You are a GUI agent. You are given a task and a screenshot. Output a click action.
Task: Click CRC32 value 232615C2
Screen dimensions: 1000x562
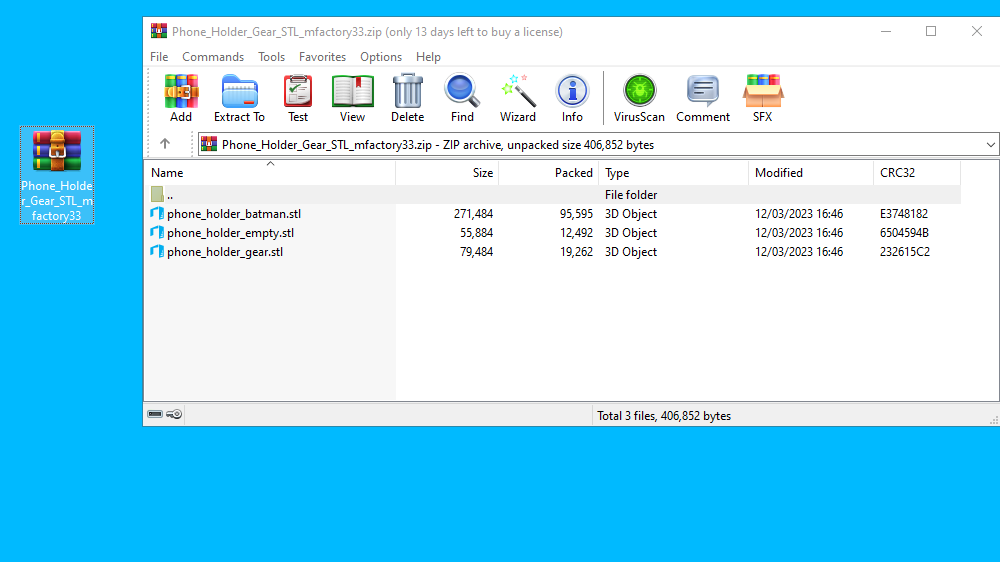coord(905,252)
